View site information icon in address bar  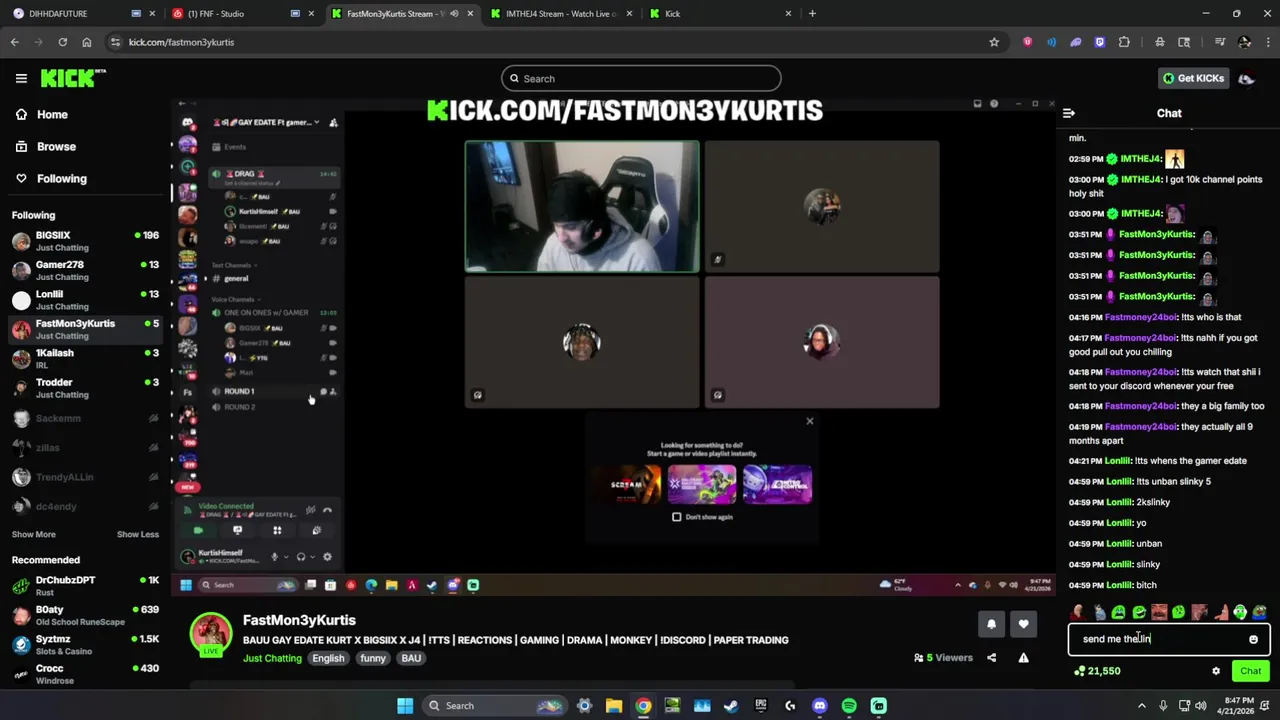coord(115,42)
